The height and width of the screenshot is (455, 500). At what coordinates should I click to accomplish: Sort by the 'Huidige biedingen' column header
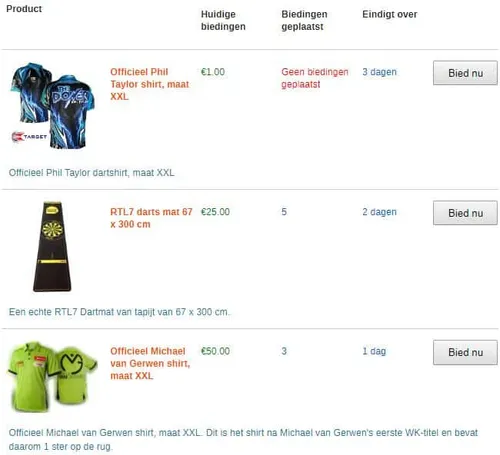223,20
